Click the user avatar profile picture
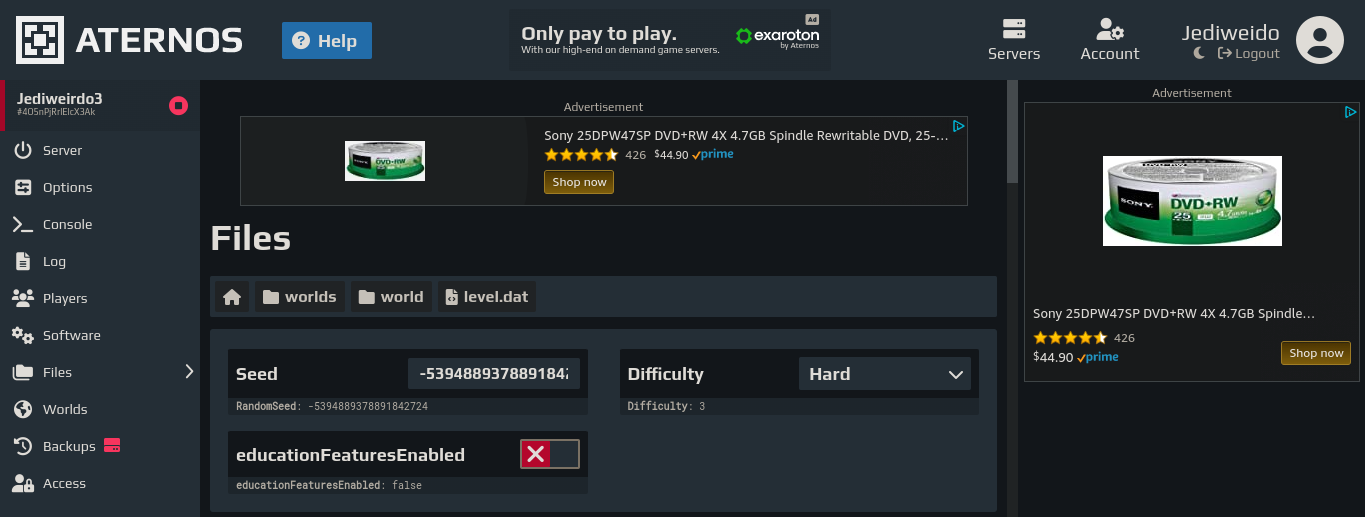1365x517 pixels. click(x=1319, y=40)
